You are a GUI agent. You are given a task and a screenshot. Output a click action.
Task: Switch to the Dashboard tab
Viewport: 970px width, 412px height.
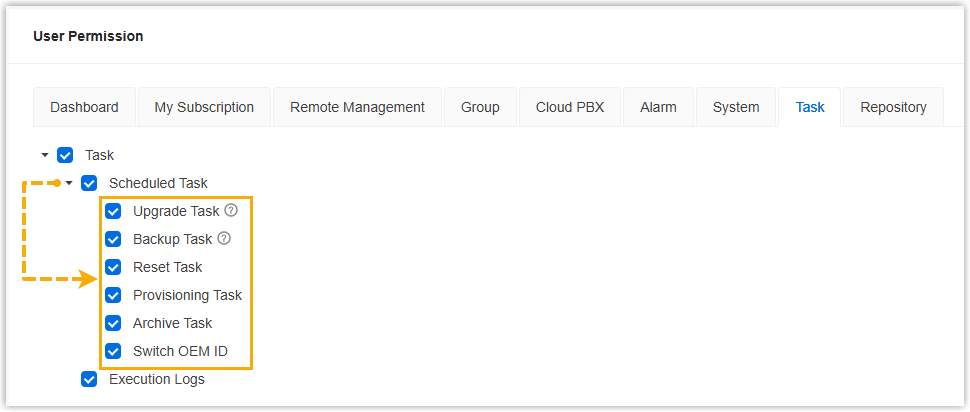click(85, 107)
